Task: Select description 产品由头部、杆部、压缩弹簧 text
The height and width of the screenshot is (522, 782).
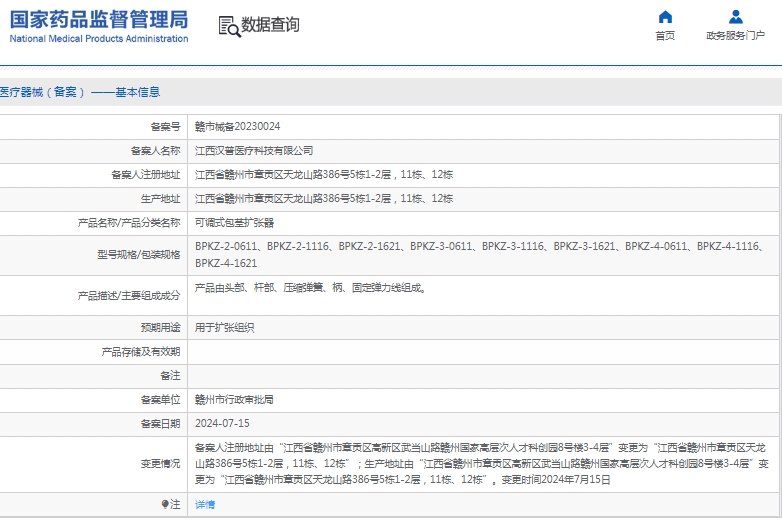Action: point(310,288)
